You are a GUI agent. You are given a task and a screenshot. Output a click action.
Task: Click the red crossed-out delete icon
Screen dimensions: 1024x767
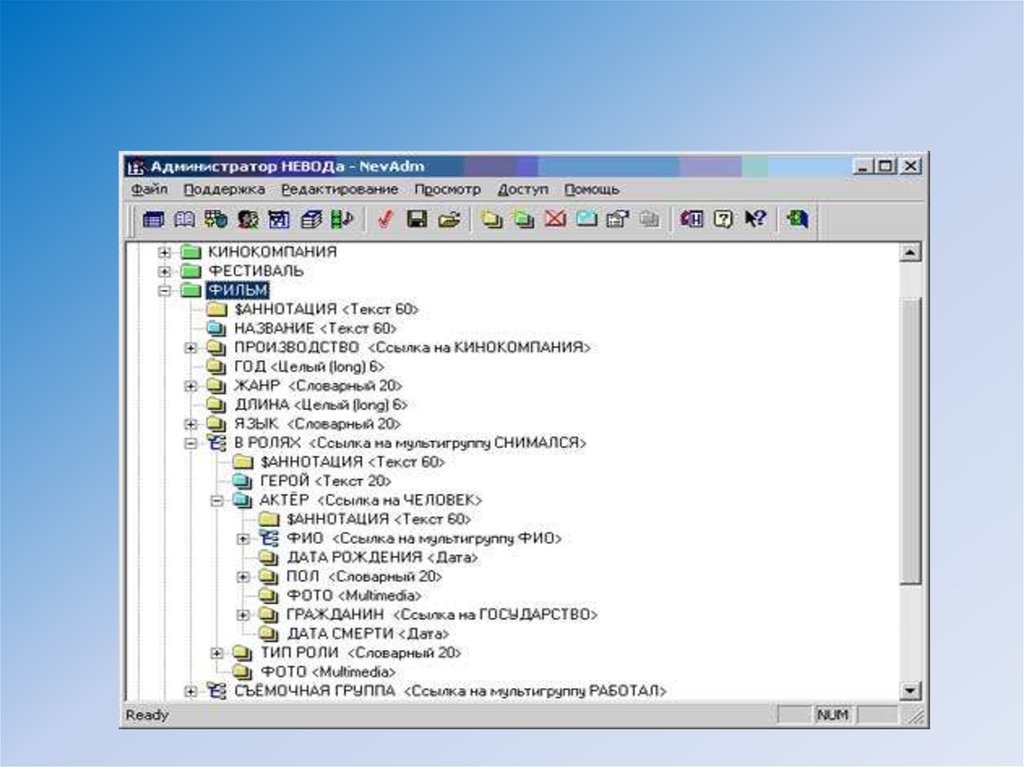point(555,219)
